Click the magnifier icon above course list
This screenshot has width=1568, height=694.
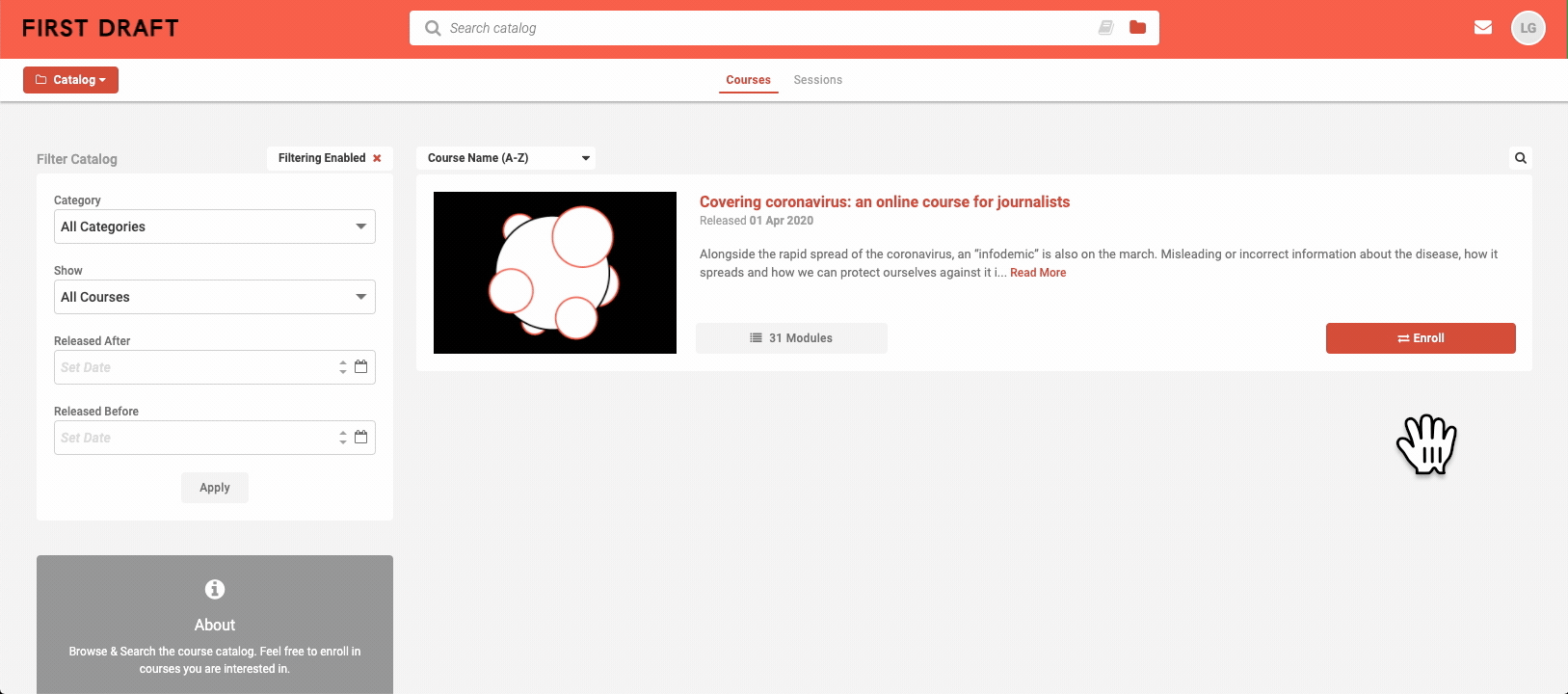coord(1521,158)
